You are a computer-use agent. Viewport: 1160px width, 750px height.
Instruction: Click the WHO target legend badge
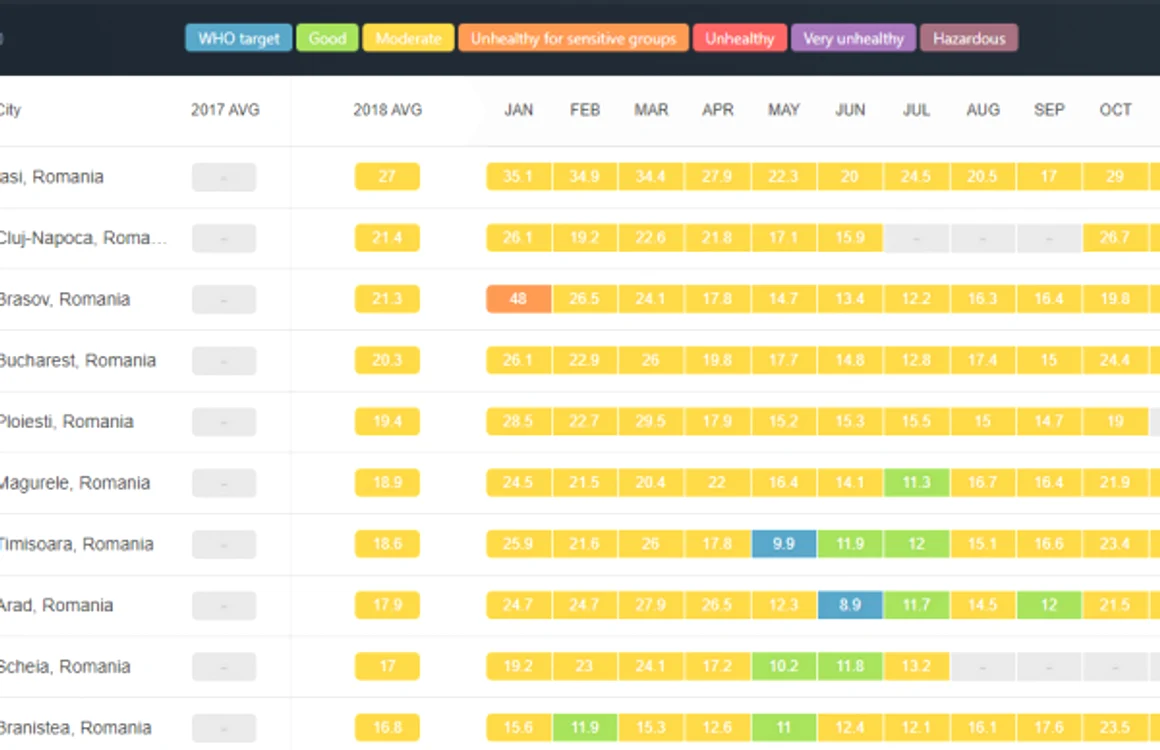[x=238, y=38]
